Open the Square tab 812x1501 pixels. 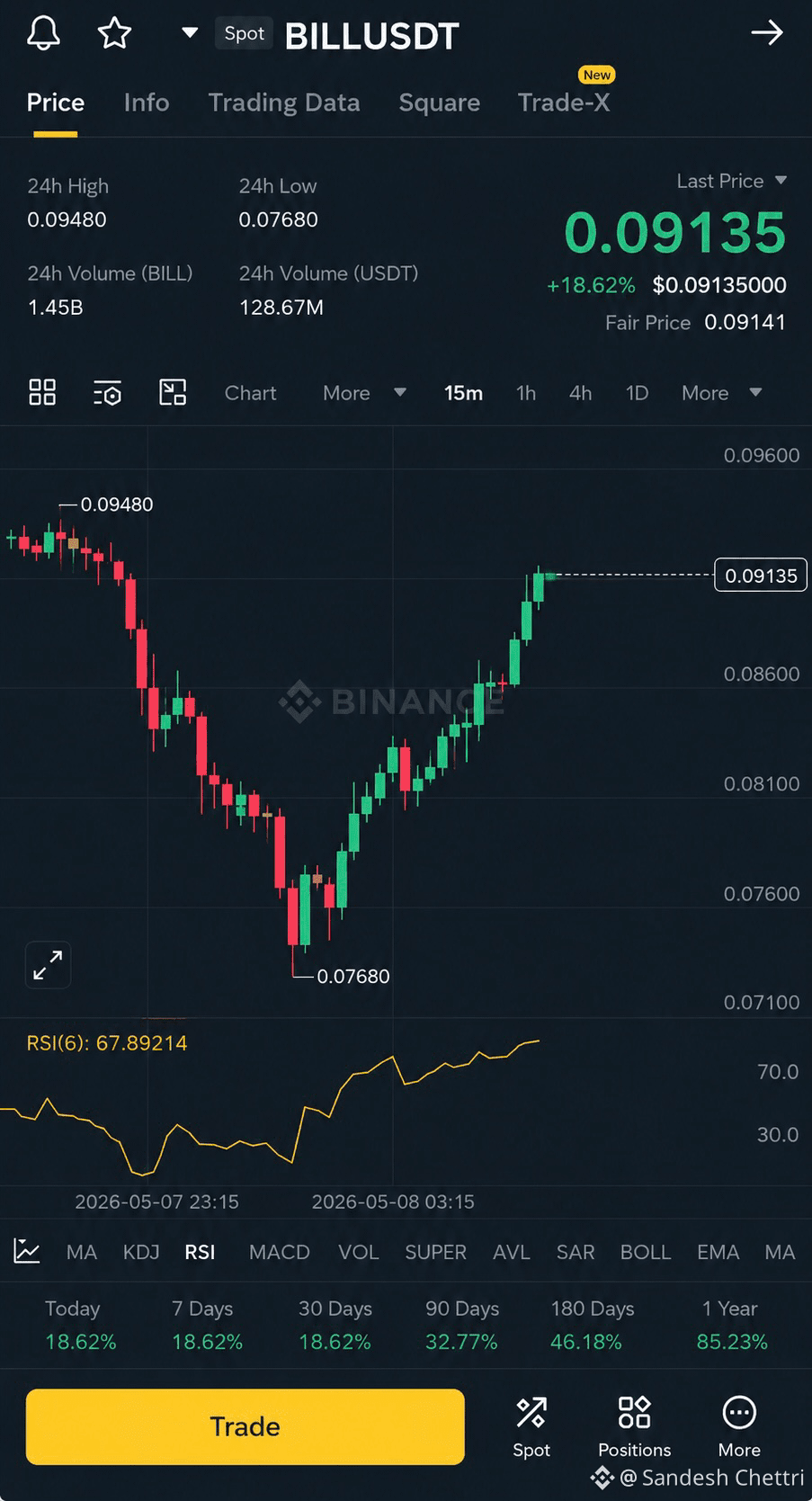(439, 103)
